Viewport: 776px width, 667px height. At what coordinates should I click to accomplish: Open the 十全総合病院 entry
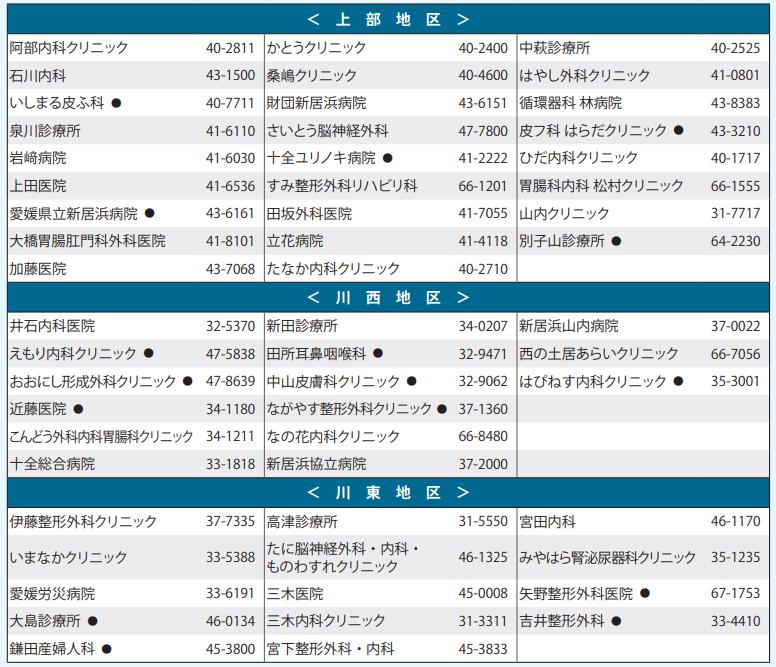pyautogui.click(x=53, y=464)
